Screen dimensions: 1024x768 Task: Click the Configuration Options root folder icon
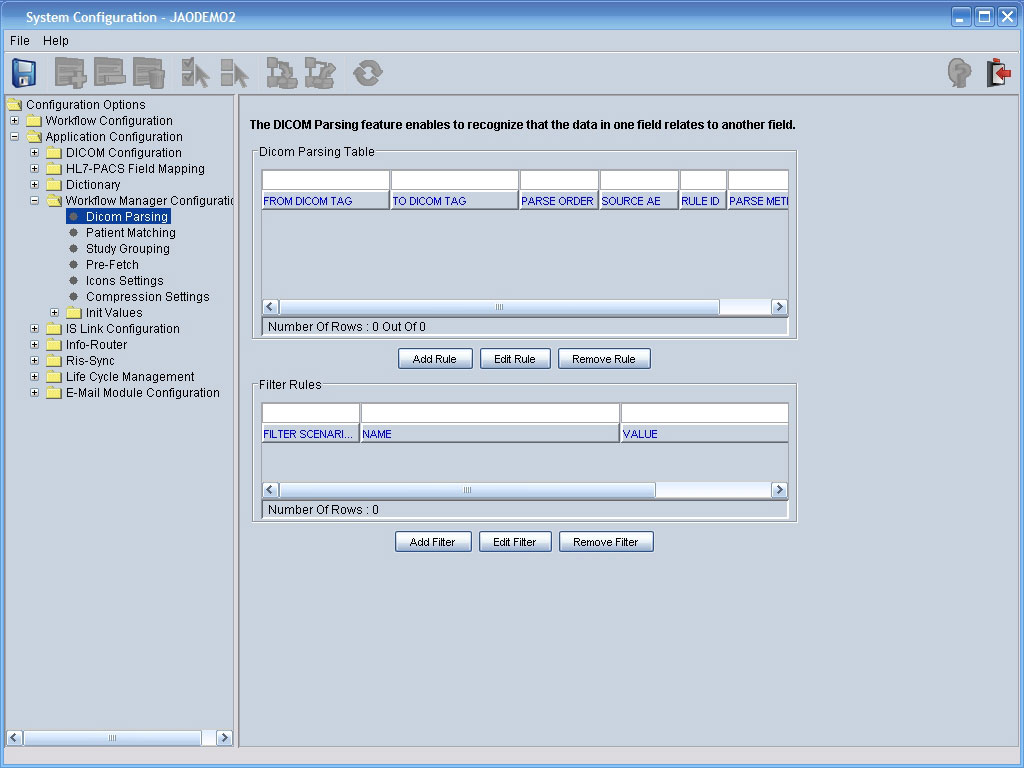click(14, 104)
